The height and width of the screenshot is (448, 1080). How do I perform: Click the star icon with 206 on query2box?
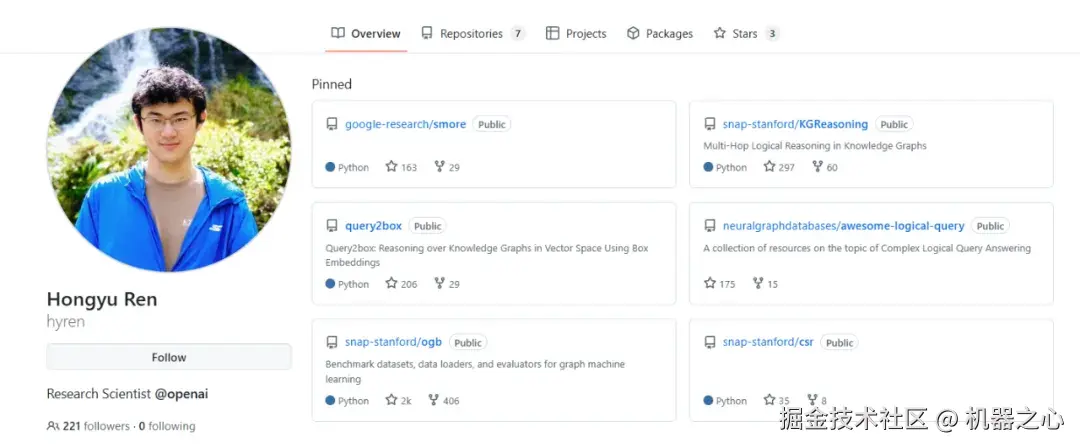point(391,283)
